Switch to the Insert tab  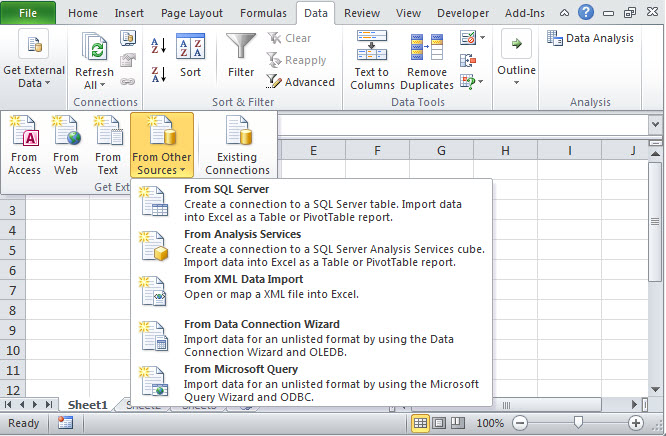coord(129,13)
